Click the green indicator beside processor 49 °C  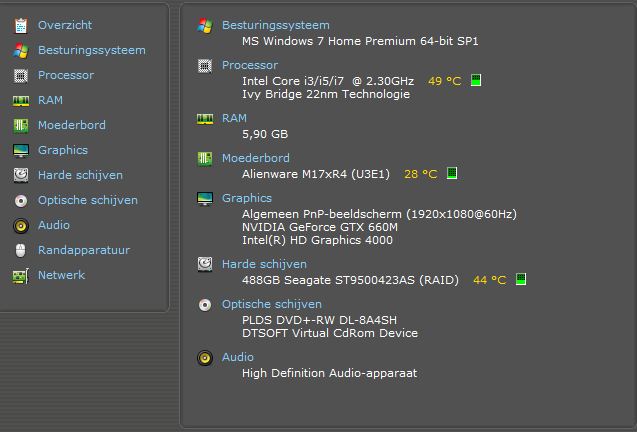pos(476,80)
